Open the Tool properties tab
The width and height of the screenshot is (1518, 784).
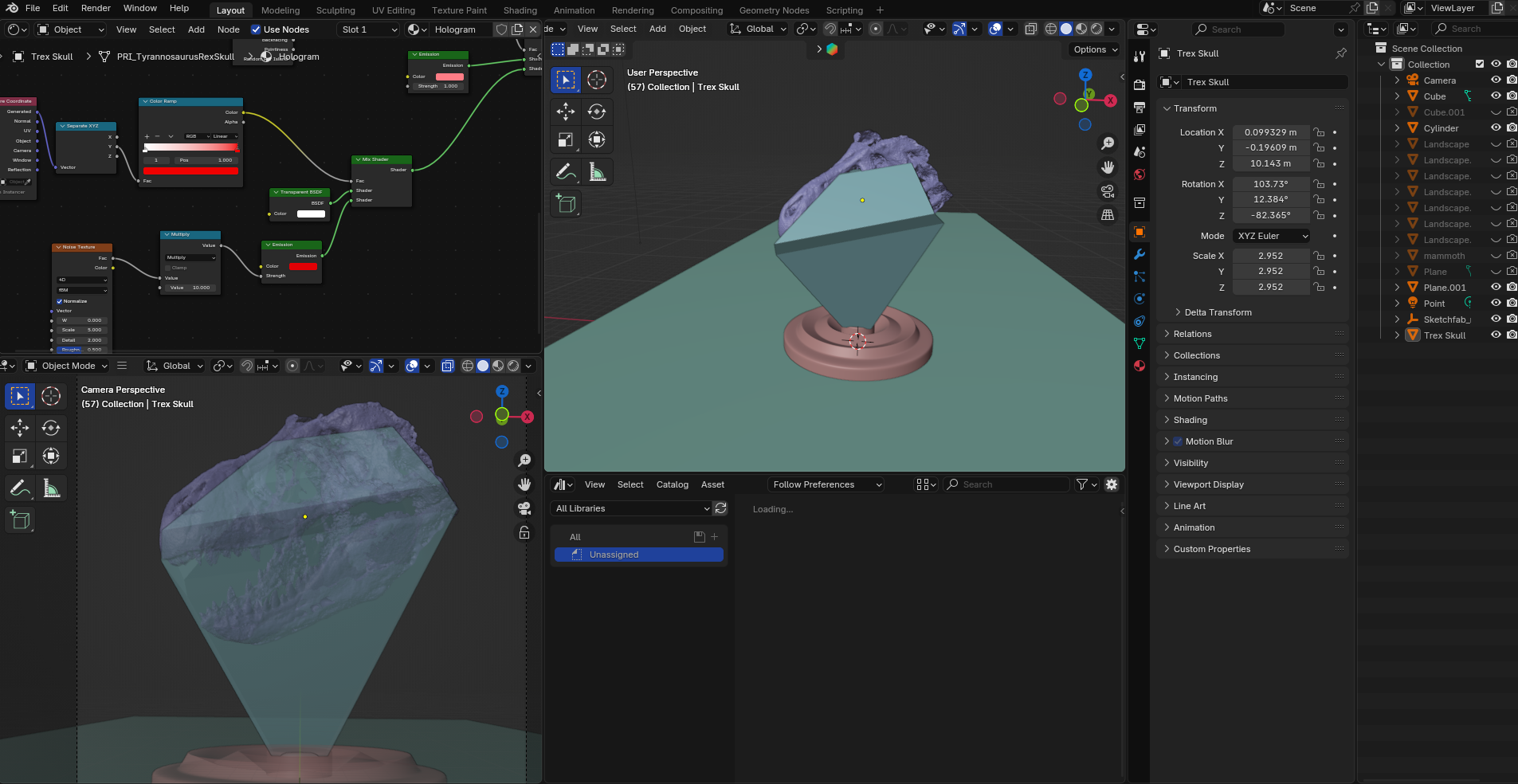1139,57
